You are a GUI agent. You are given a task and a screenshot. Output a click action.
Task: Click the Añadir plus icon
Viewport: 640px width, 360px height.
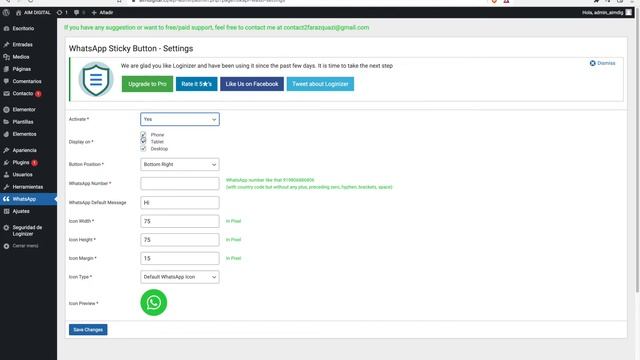click(x=94, y=13)
